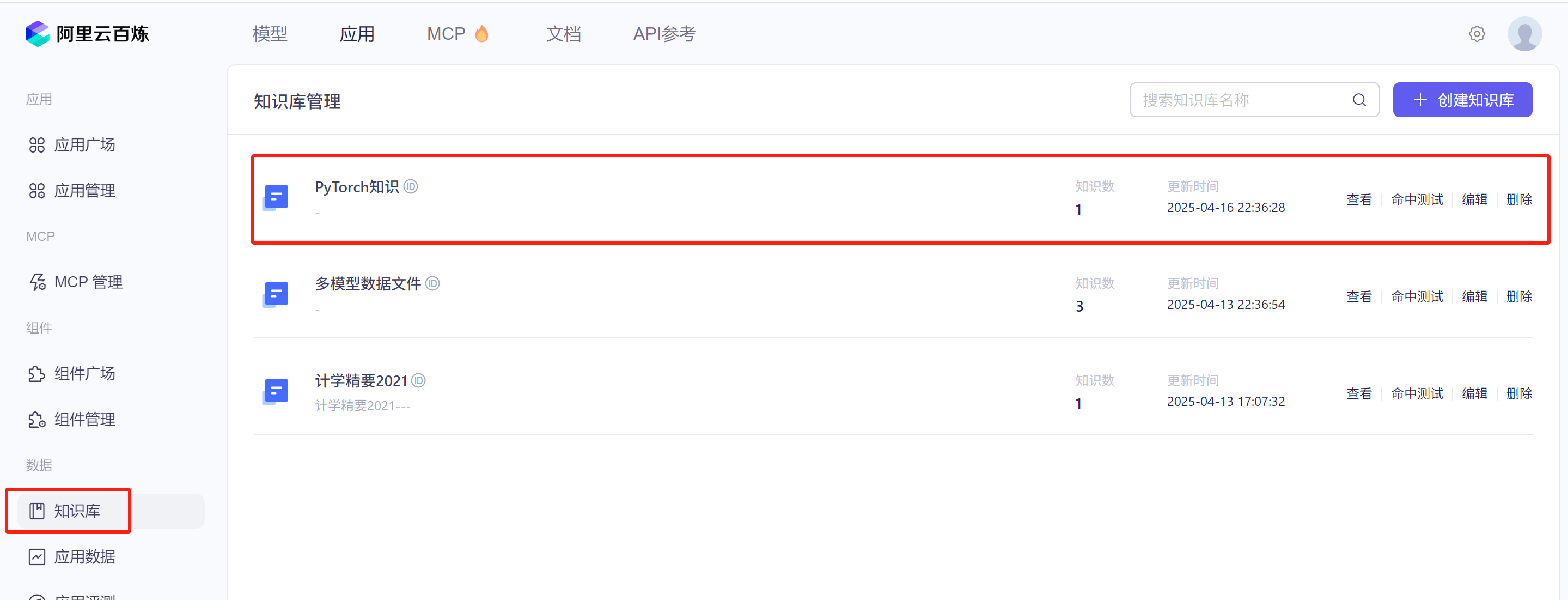Delete the 计学精要2021 knowledge base
This screenshot has width=1568, height=600.
pos(1518,393)
